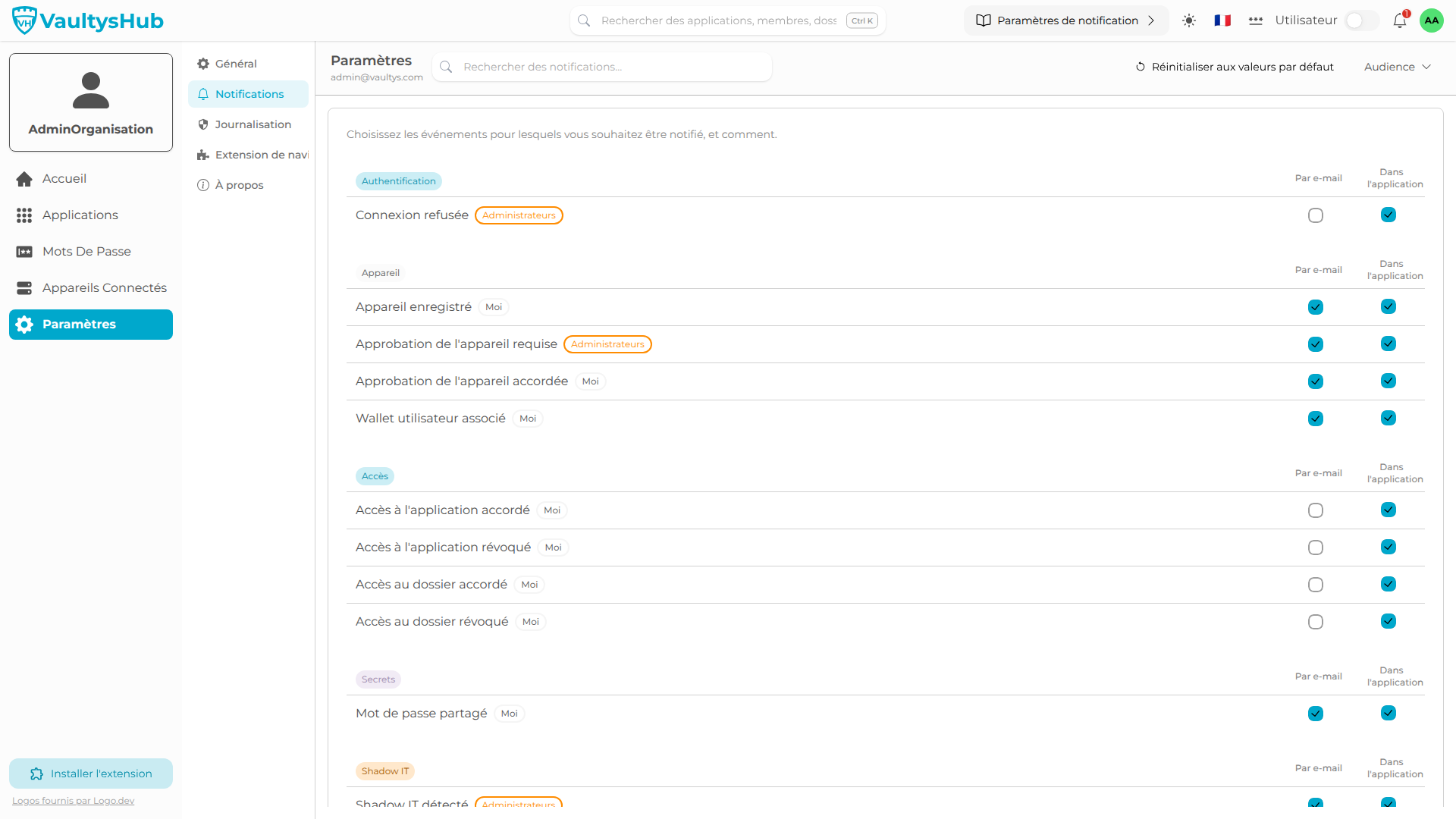Uncheck in-app for Connexion refusée
Screen dimensions: 1456x819
click(1389, 215)
